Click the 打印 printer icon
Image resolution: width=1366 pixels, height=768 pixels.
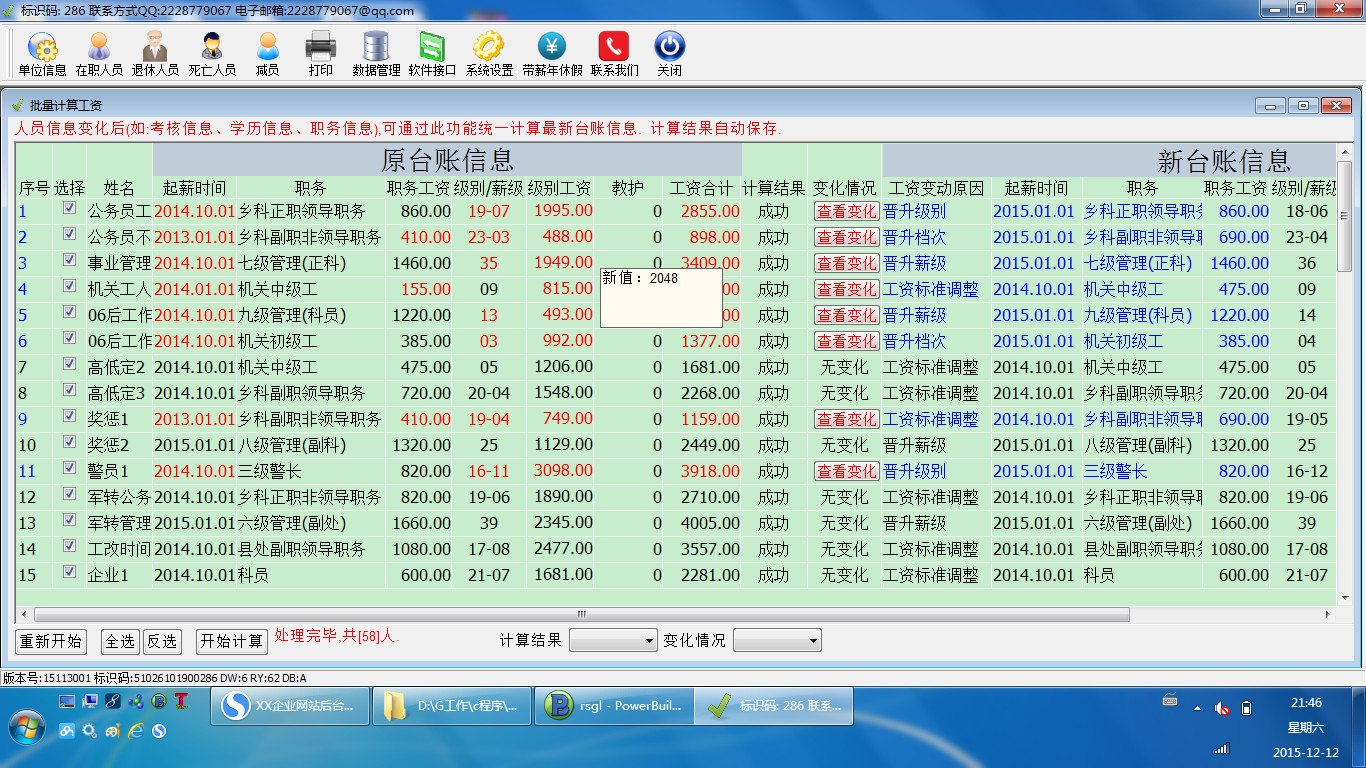320,47
